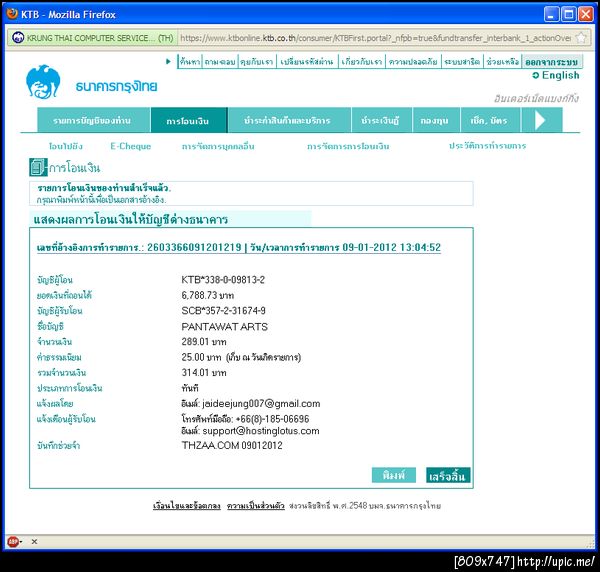Click the URL address field

click(x=375, y=38)
